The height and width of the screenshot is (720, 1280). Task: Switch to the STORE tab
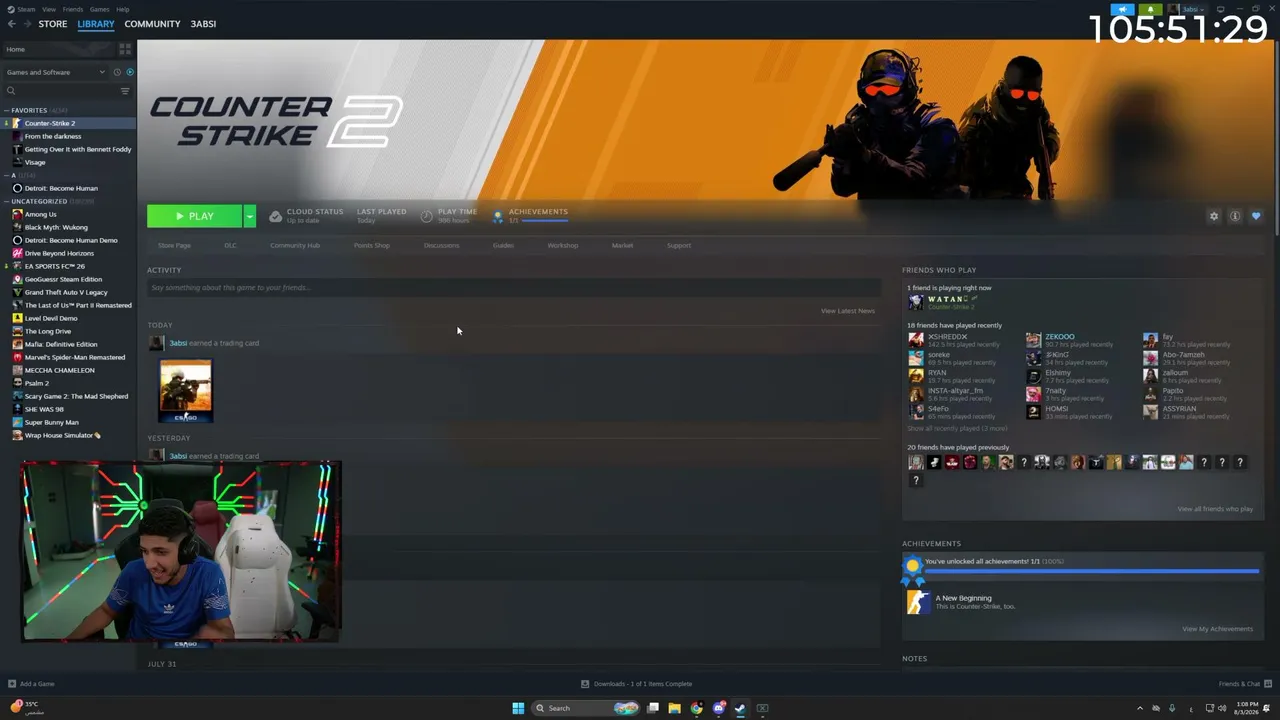53,24
